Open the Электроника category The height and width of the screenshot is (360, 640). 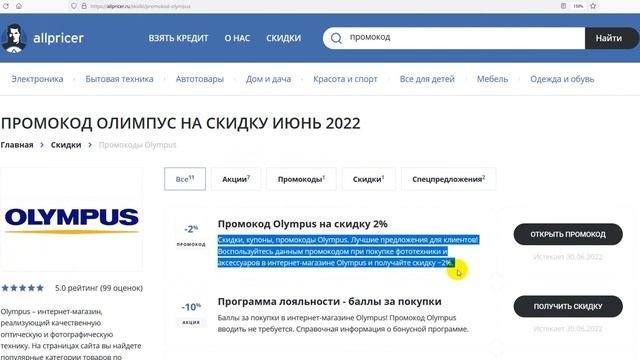click(x=37, y=79)
